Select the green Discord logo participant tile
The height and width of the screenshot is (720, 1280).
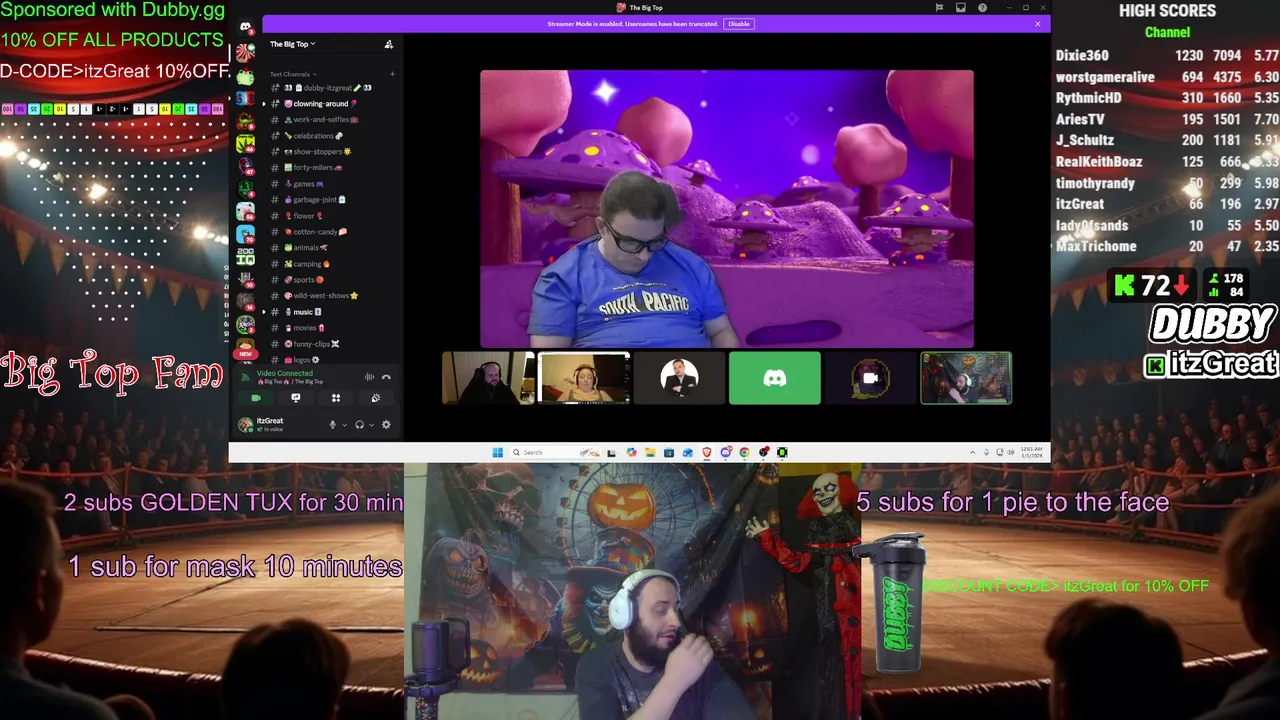click(x=775, y=378)
